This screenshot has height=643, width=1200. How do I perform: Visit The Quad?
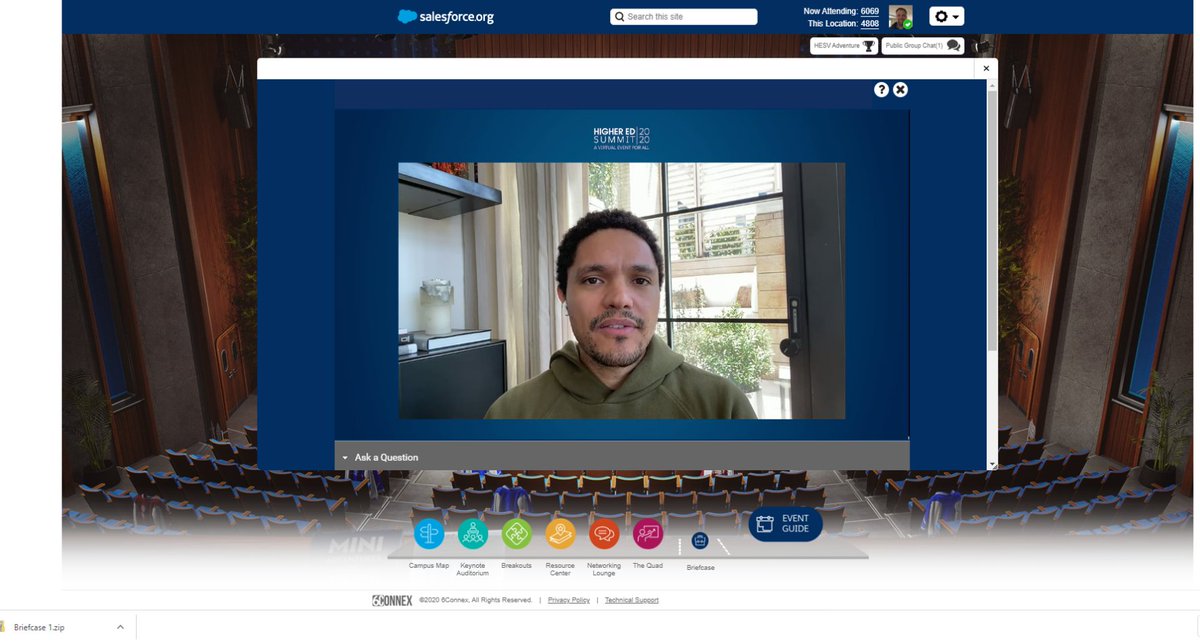(x=647, y=533)
